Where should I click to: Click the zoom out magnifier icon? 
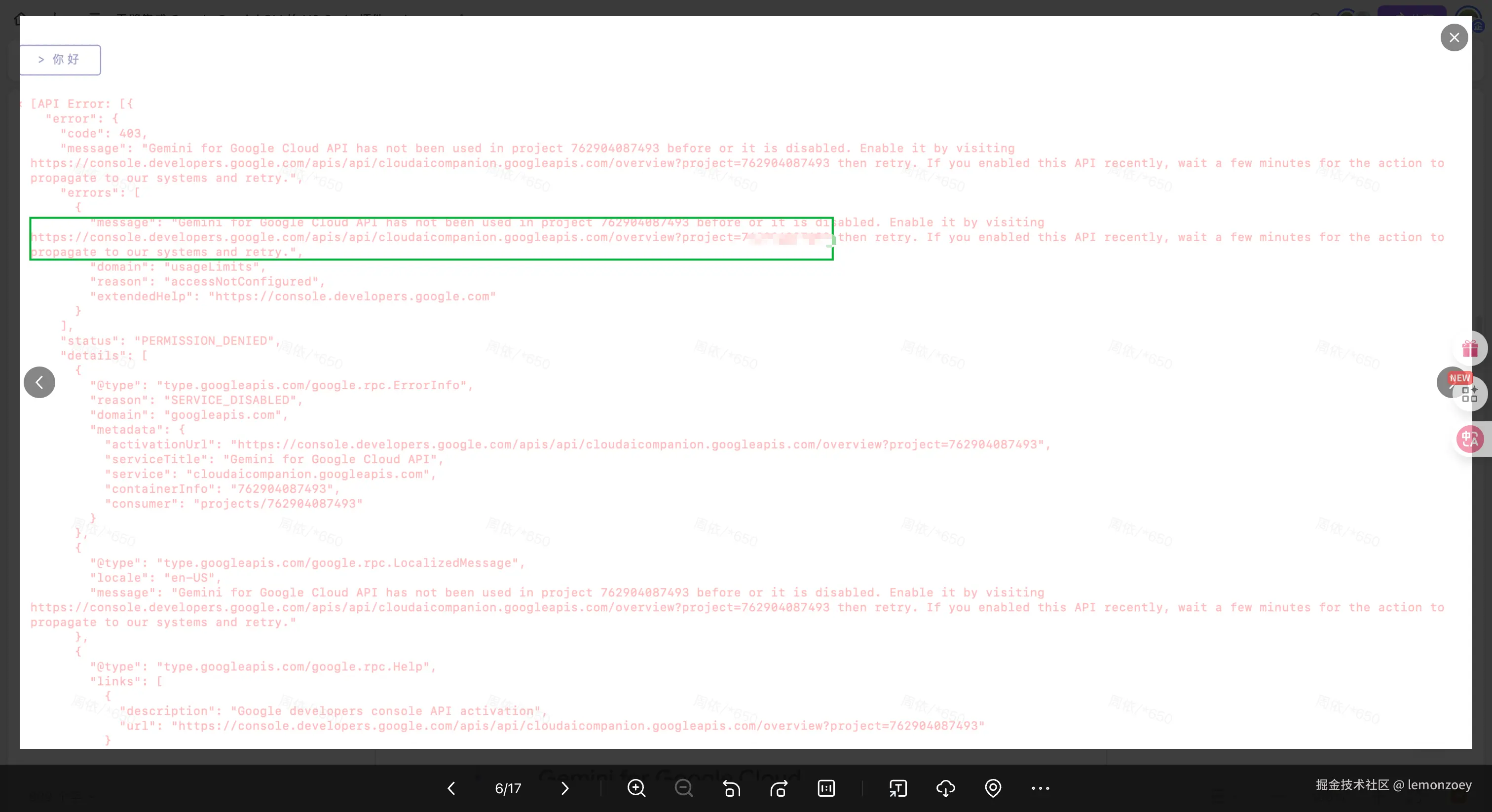pos(683,788)
